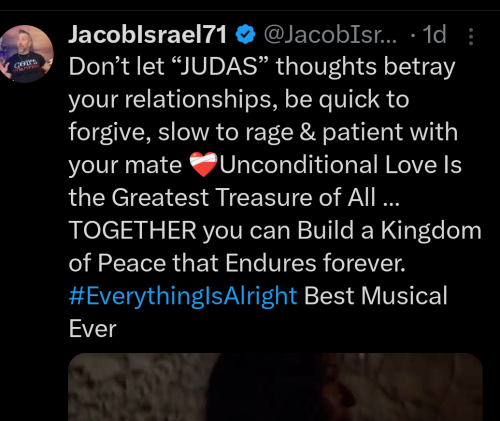Click the word "Ever" on the last line
This screenshot has height=421, width=500.
[x=92, y=329]
